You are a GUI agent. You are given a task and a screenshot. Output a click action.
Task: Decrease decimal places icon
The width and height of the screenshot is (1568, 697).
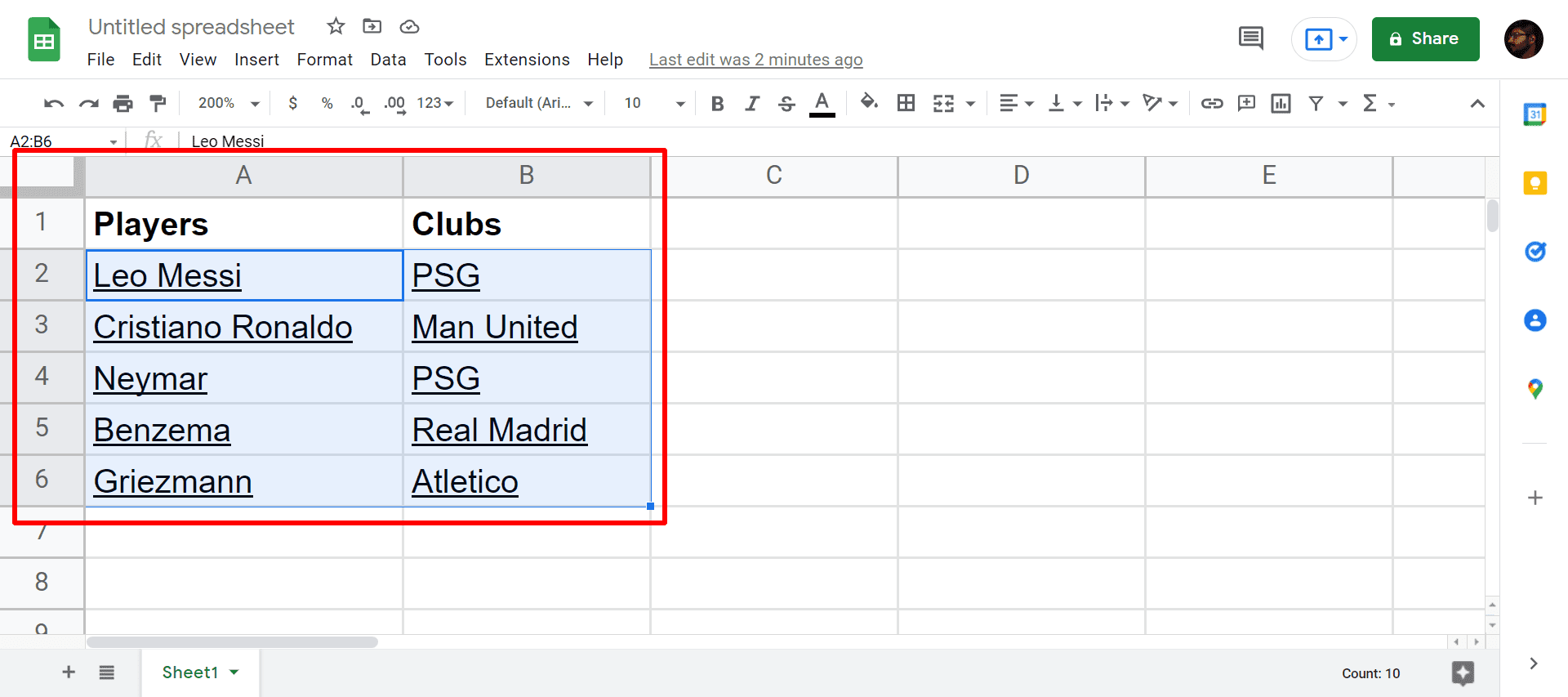(x=359, y=104)
